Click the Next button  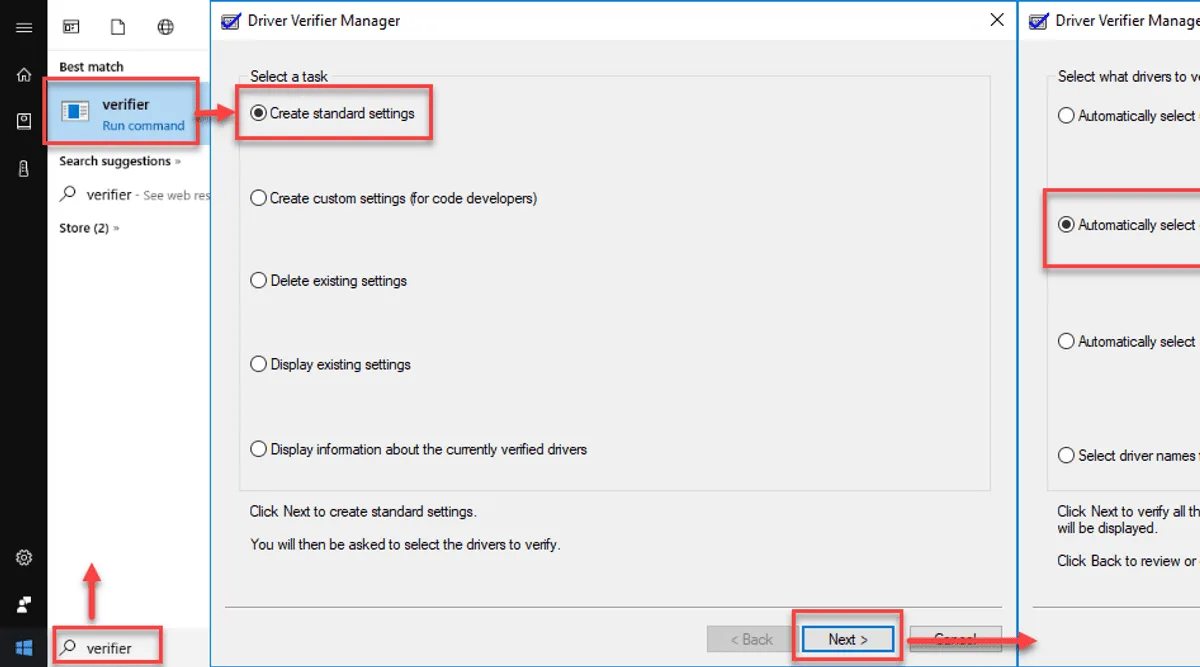848,639
